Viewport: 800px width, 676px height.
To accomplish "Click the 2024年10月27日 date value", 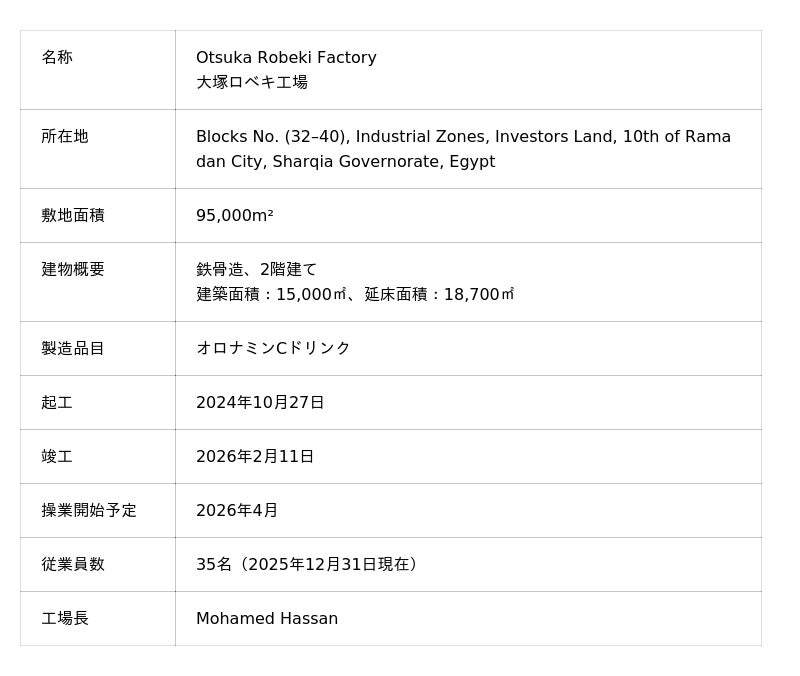I will (260, 403).
